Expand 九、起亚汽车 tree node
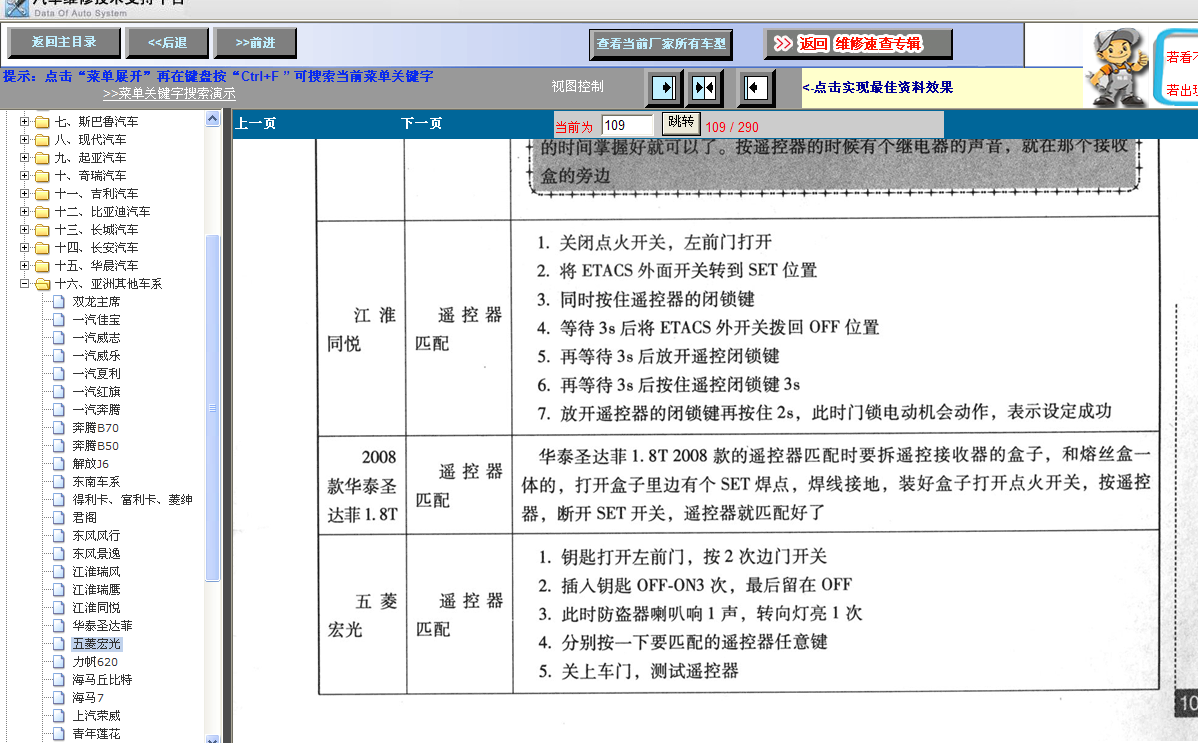 (24, 157)
